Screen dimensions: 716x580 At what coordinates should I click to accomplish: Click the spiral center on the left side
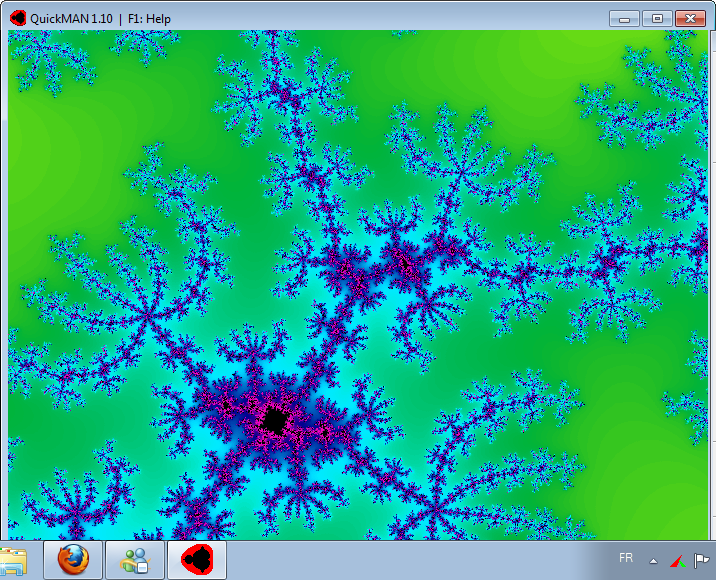pyautogui.click(x=147, y=318)
